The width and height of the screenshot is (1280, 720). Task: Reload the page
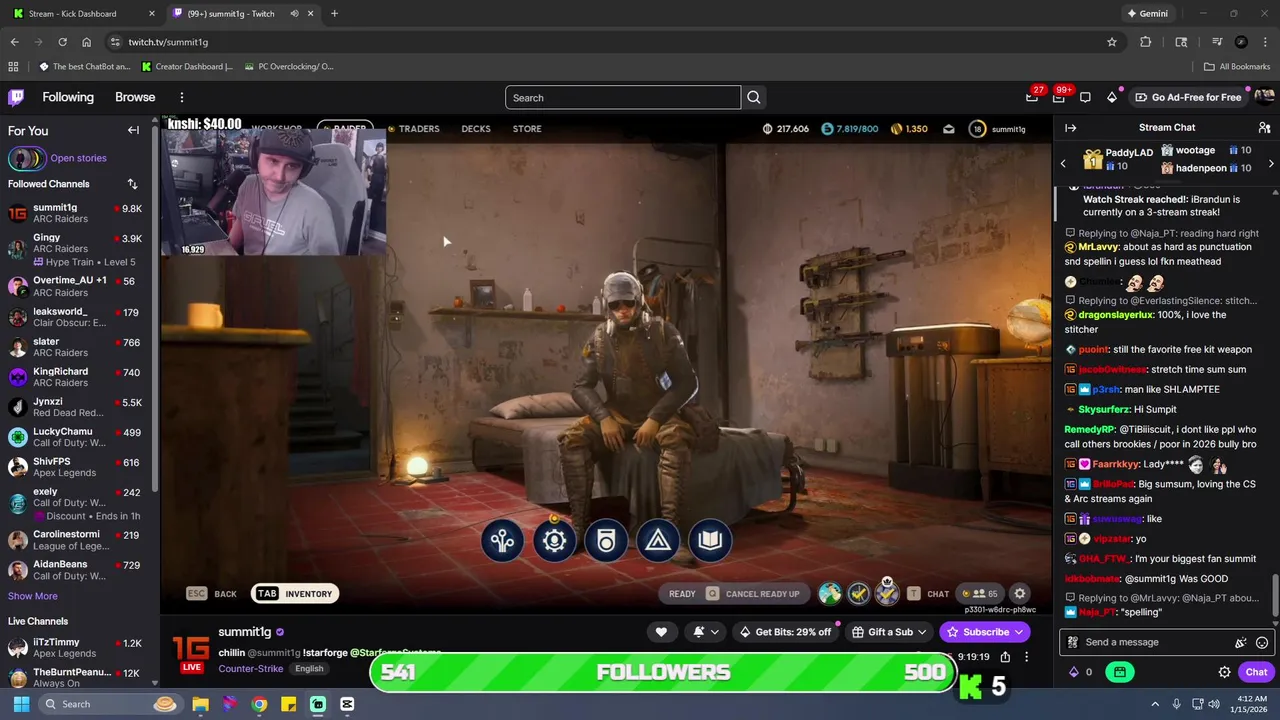[x=62, y=42]
